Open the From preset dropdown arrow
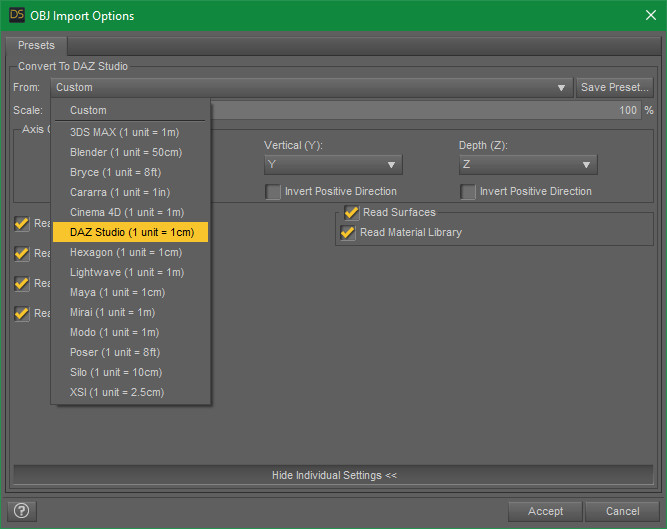 point(561,88)
